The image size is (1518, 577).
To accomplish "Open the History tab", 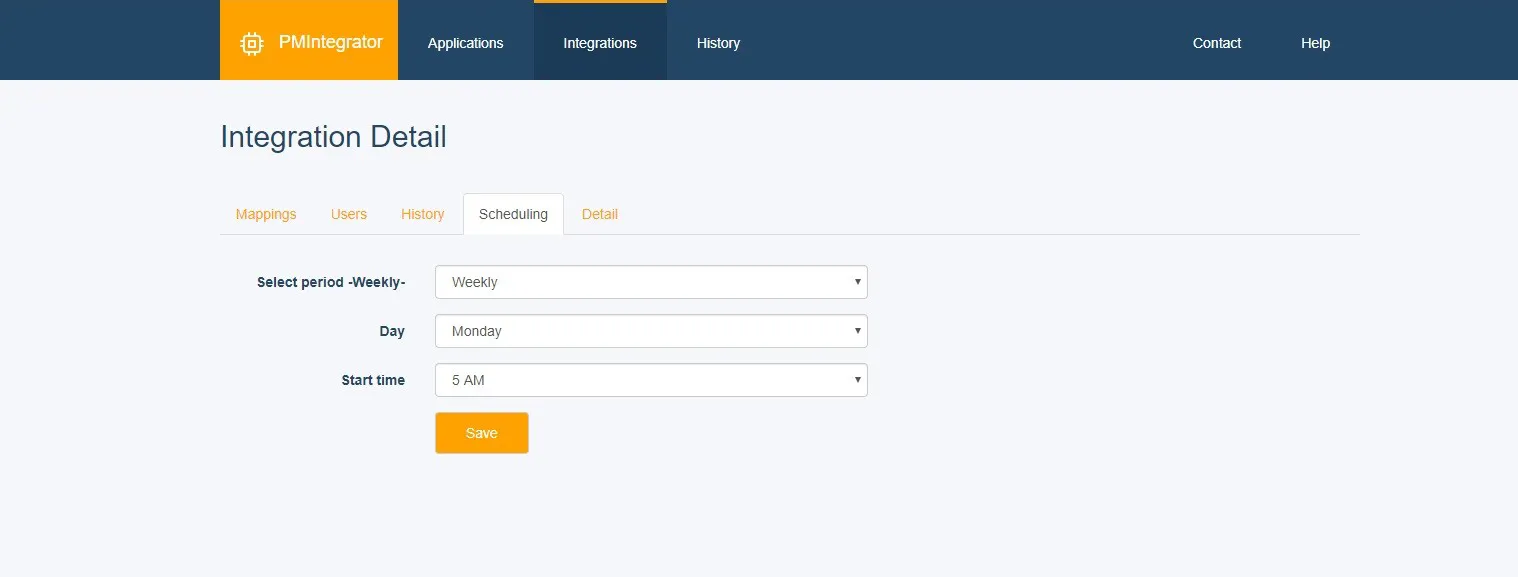I will click(422, 214).
